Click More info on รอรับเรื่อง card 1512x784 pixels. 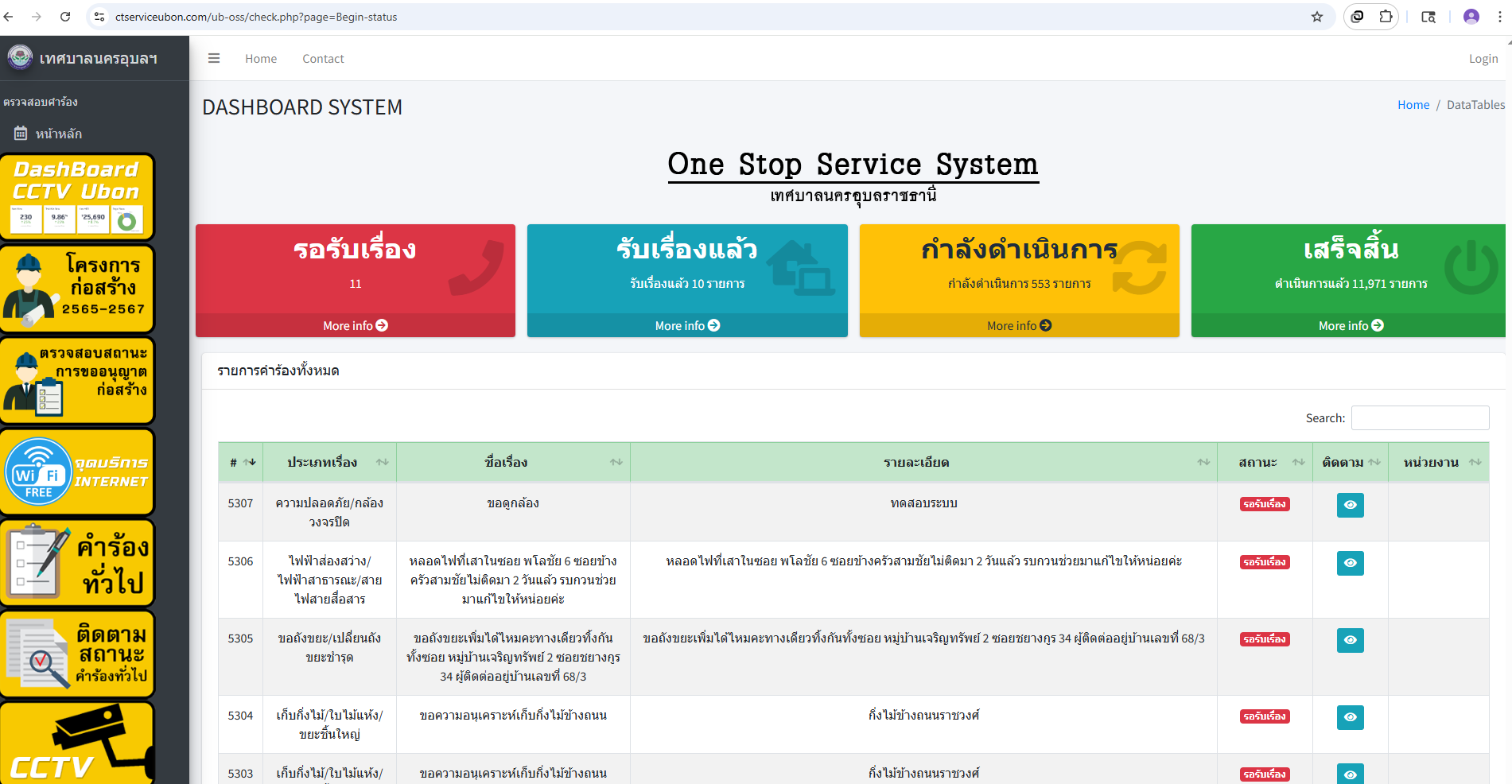[x=356, y=325]
